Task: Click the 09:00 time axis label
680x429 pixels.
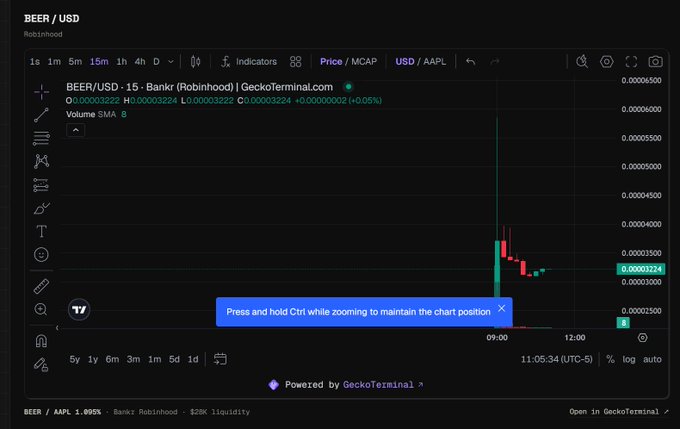Action: [497, 337]
